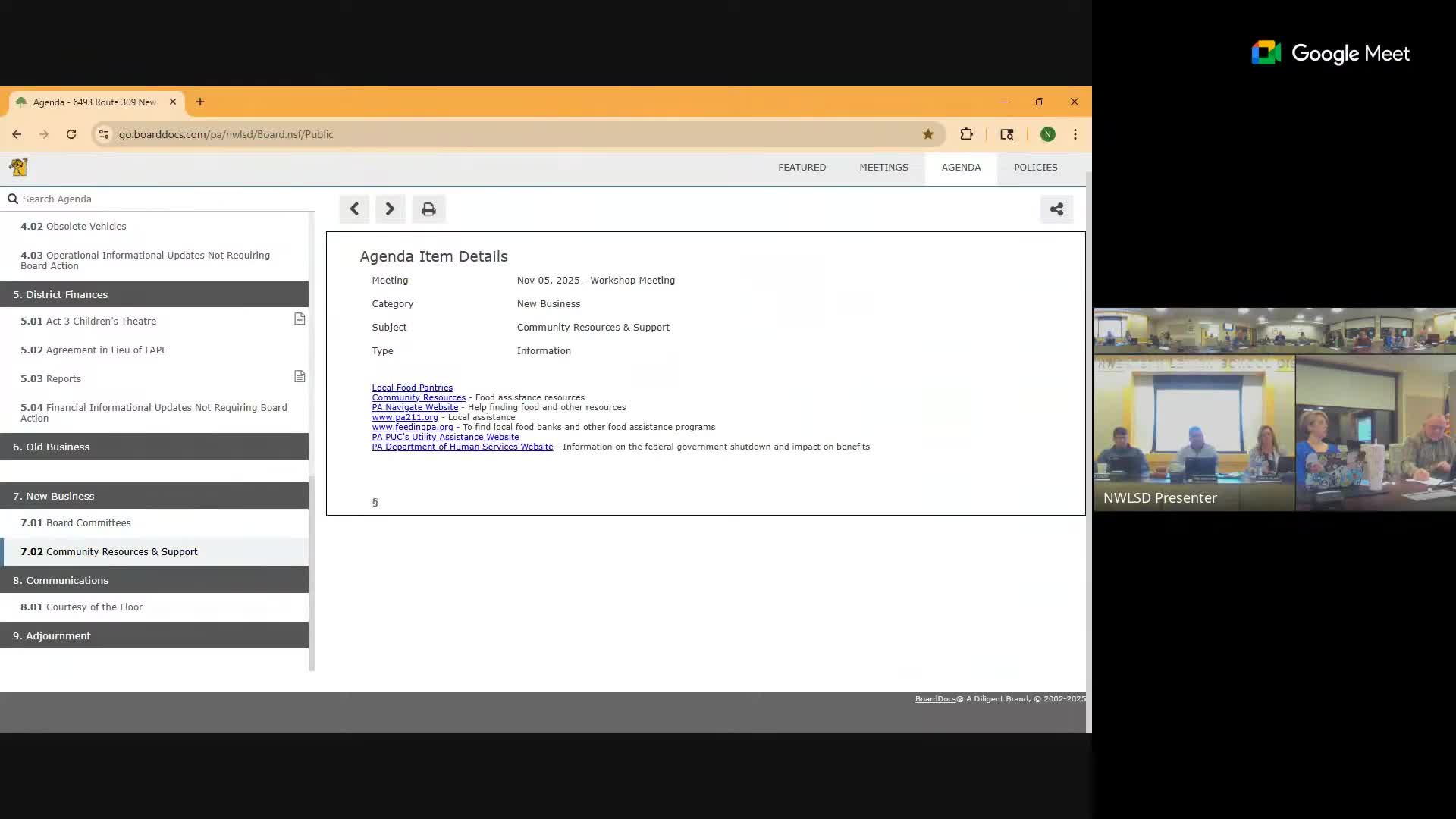
Task: Go to the previous agenda item arrow
Action: point(354,209)
